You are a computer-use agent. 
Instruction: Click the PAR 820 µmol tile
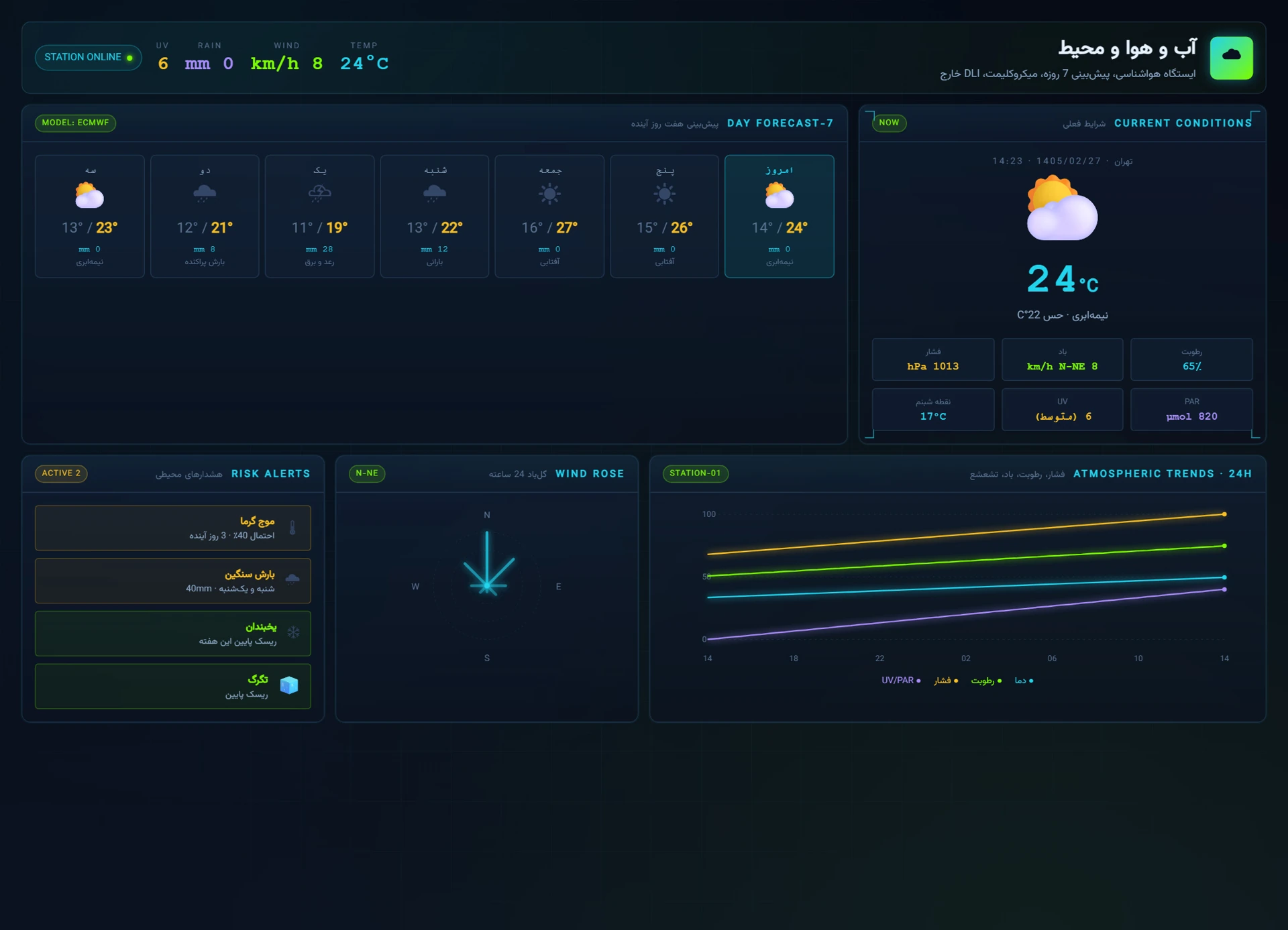click(x=1191, y=410)
